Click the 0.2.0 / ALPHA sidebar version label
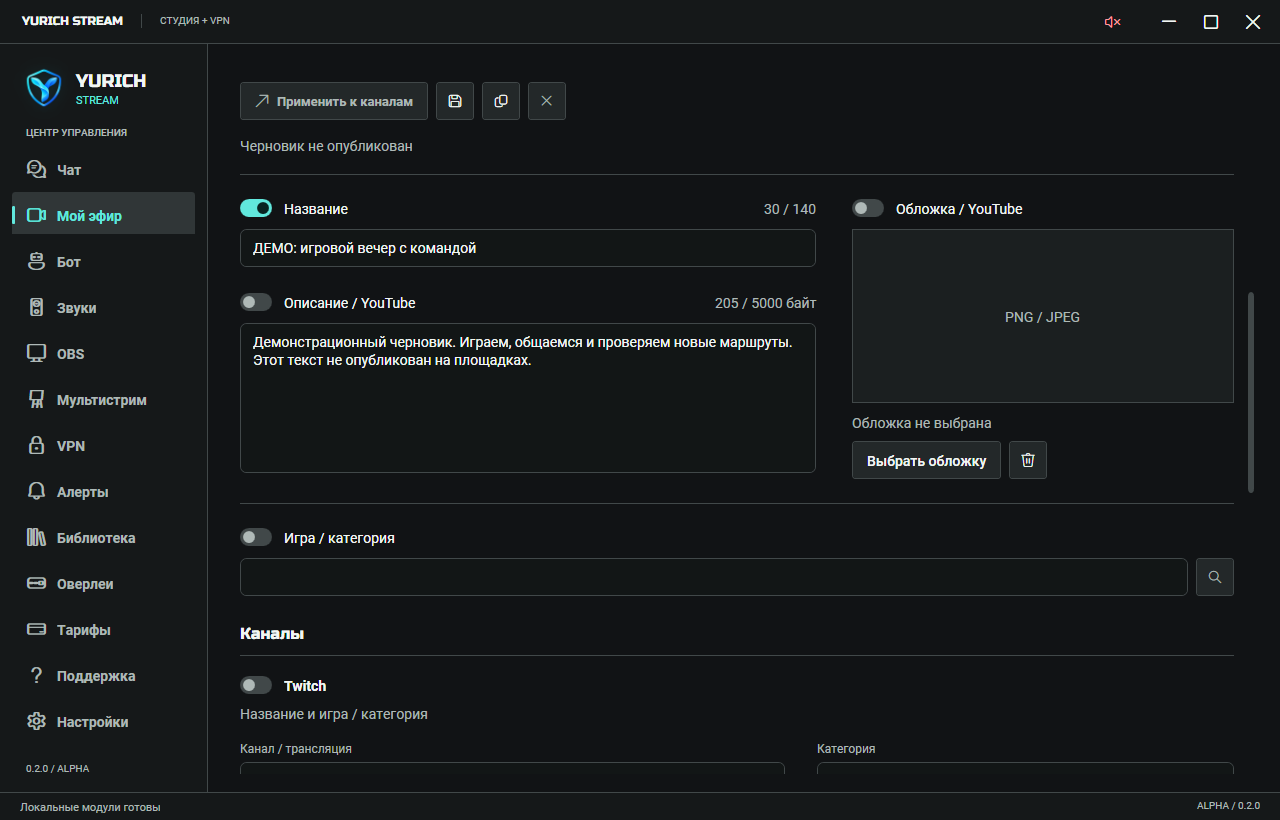Viewport: 1280px width, 820px height. pyautogui.click(x=57, y=769)
